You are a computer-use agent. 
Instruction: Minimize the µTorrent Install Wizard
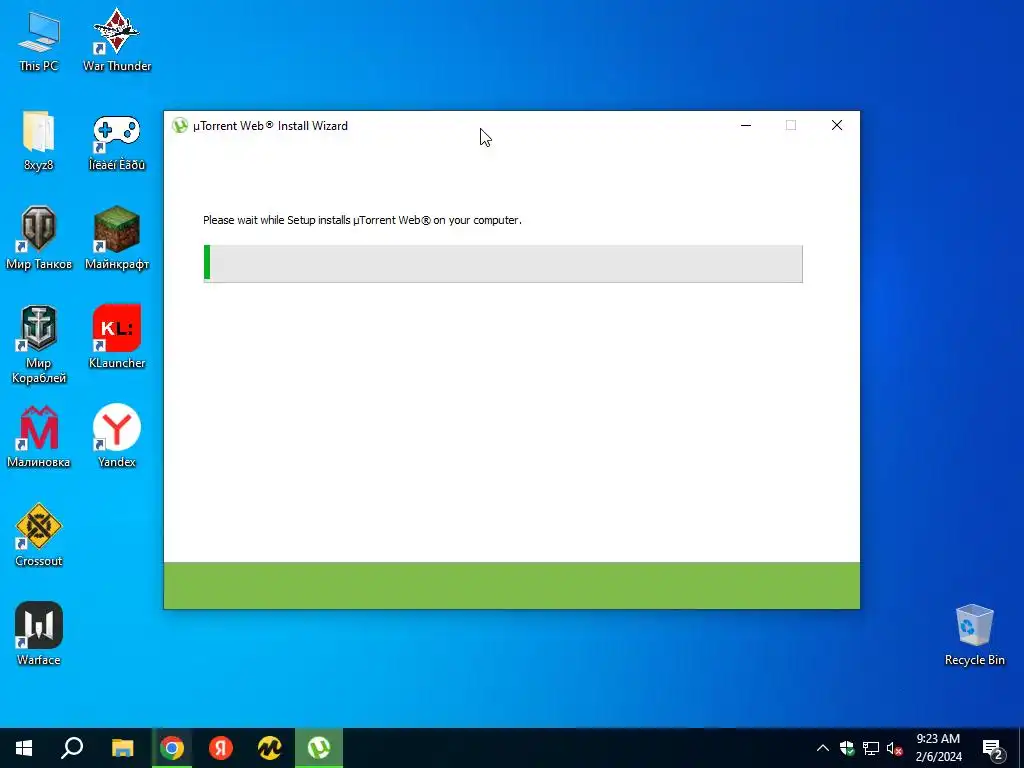746,125
